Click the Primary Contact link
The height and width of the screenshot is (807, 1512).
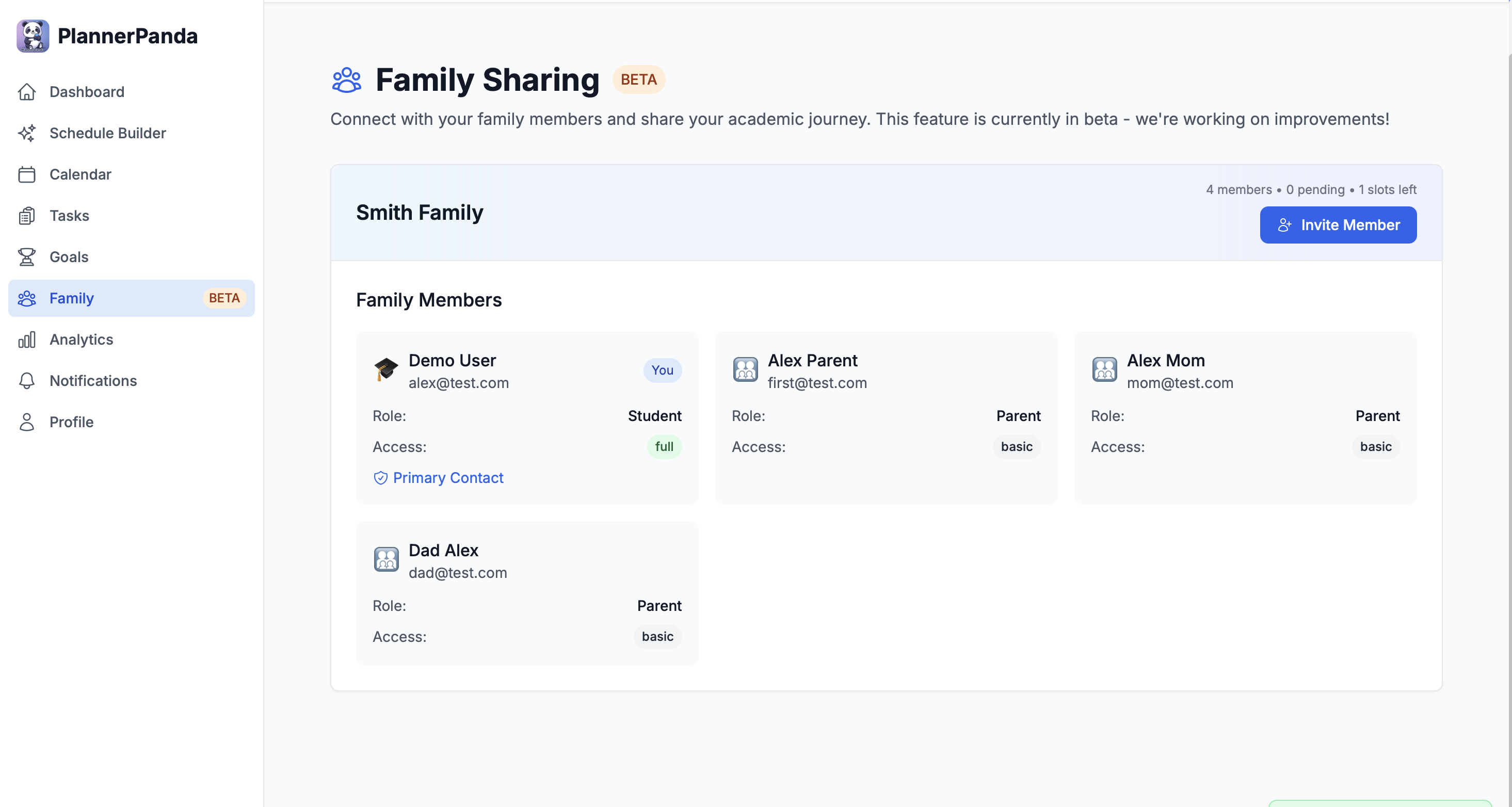pos(447,478)
